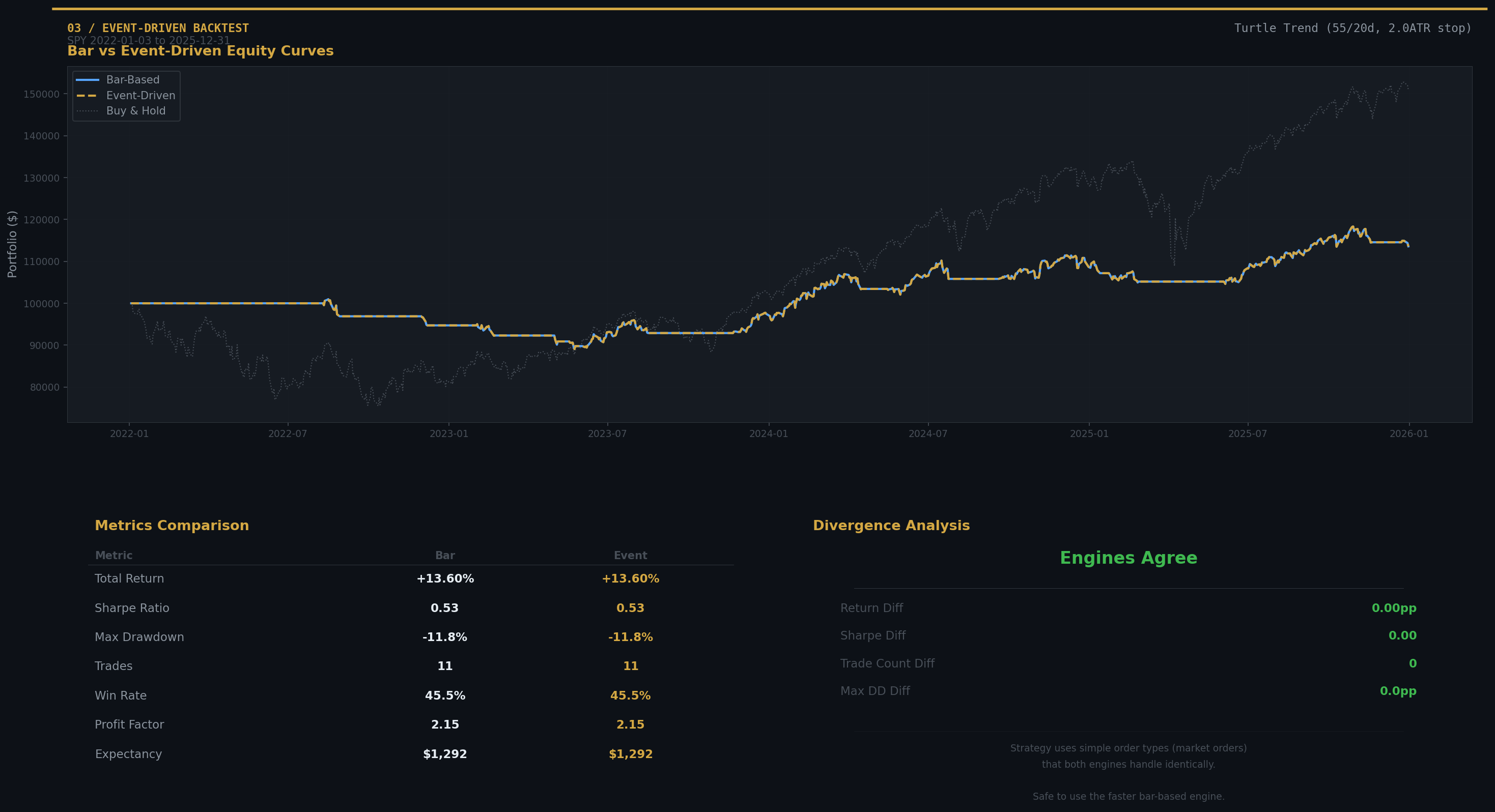Viewport: 1495px width, 812px height.
Task: Select the Bar-Based legend line sample
Action: (88, 79)
